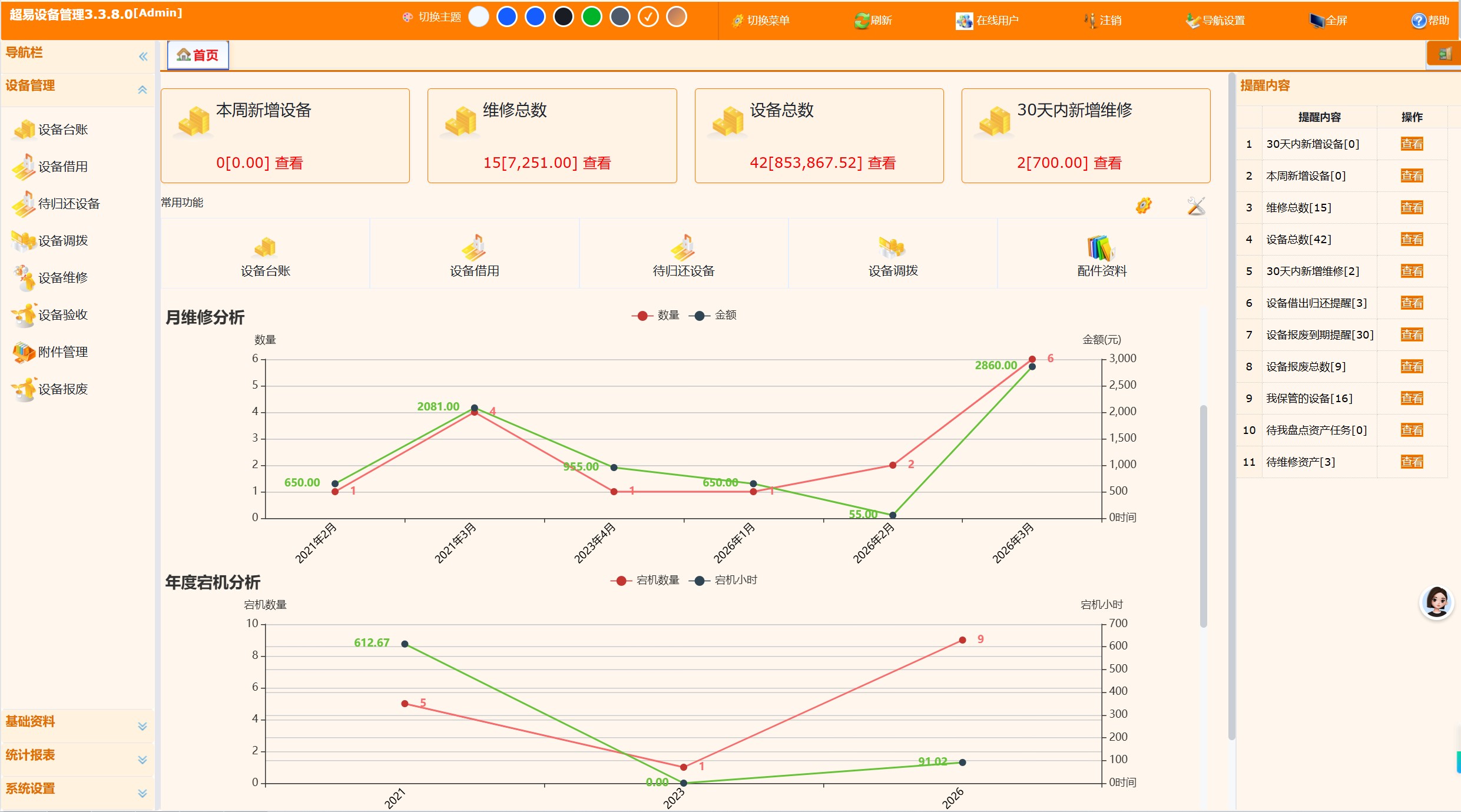Open the customer service avatar icon
This screenshot has width=1461, height=812.
1436,602
